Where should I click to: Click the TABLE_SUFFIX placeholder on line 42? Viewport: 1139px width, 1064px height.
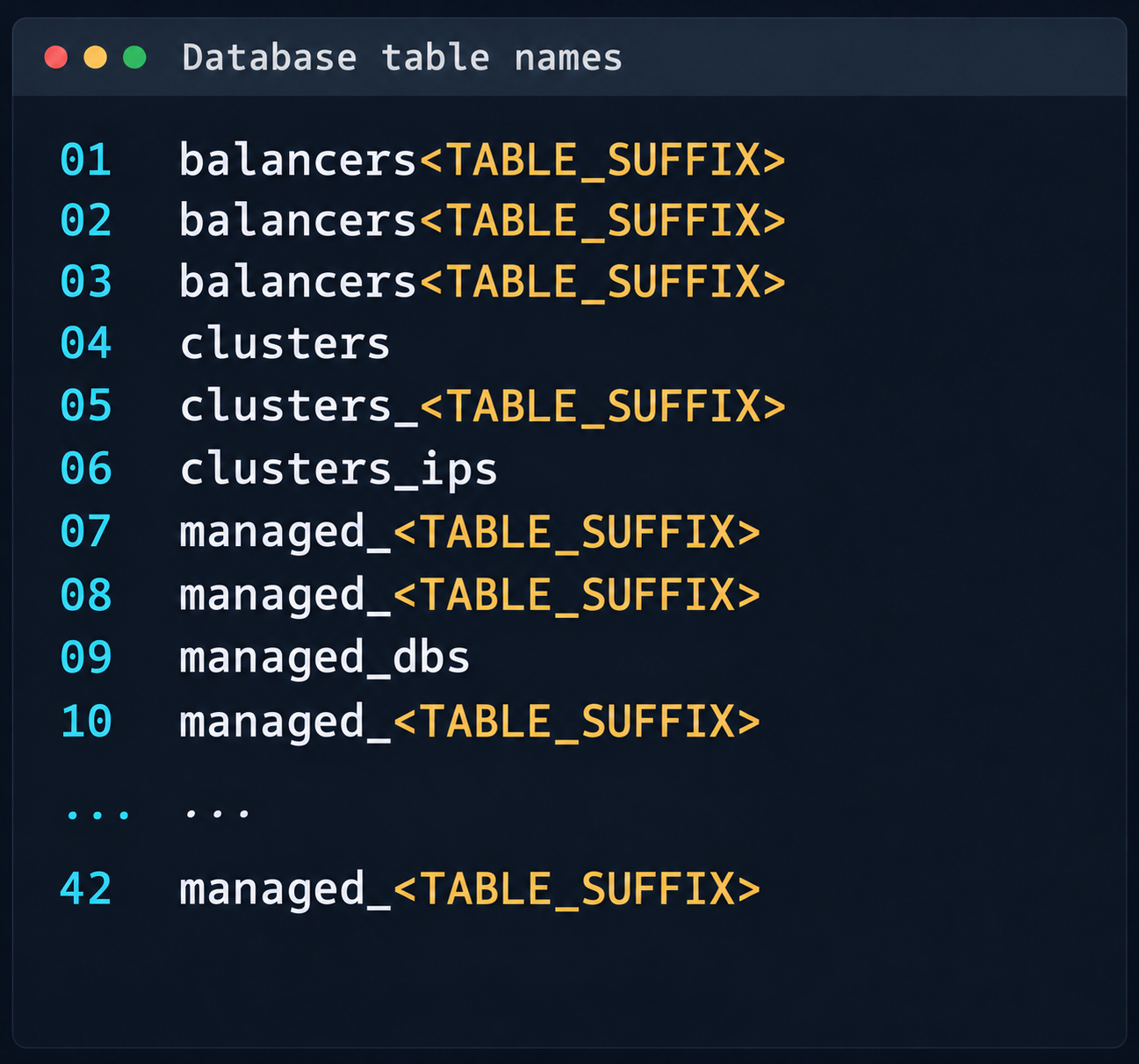pos(576,888)
